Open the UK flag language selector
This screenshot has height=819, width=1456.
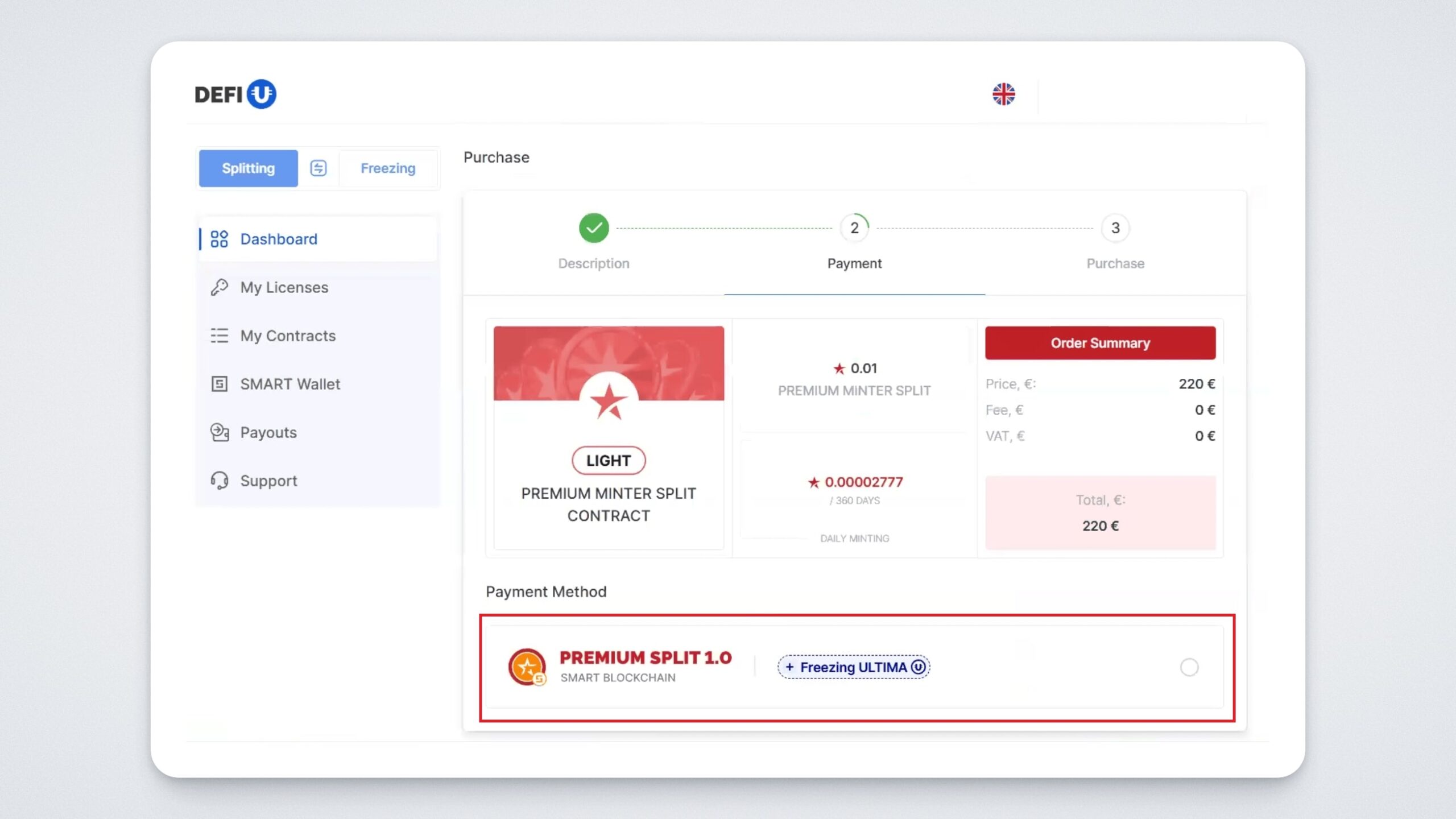click(1003, 94)
